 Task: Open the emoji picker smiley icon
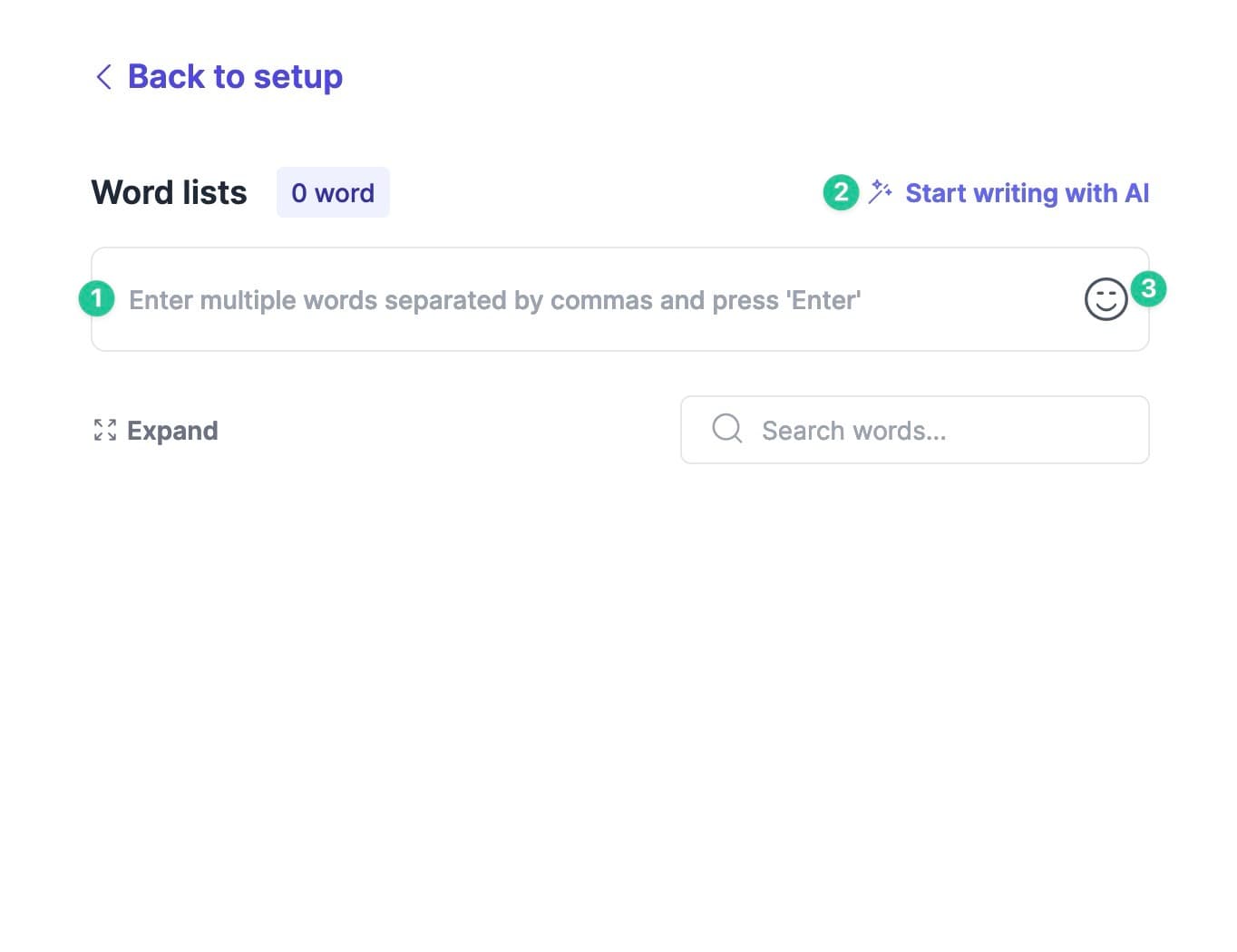(x=1106, y=299)
